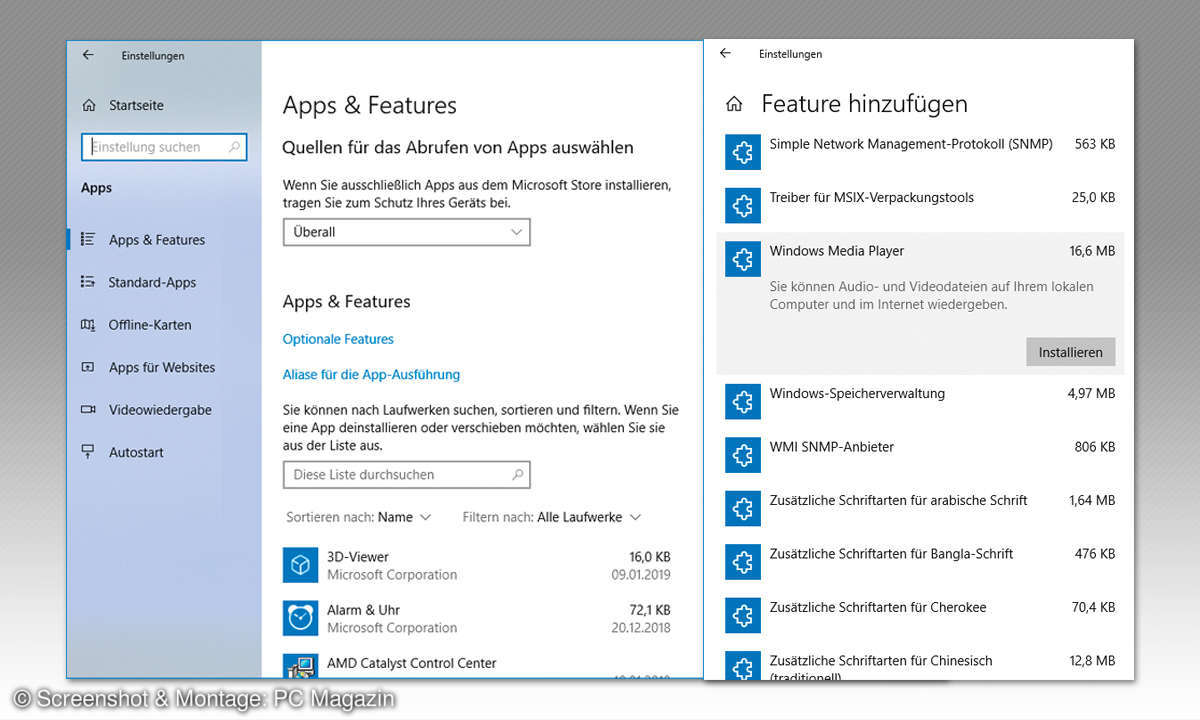Click Windows Media Player feature title
The height and width of the screenshot is (720, 1200).
click(837, 251)
